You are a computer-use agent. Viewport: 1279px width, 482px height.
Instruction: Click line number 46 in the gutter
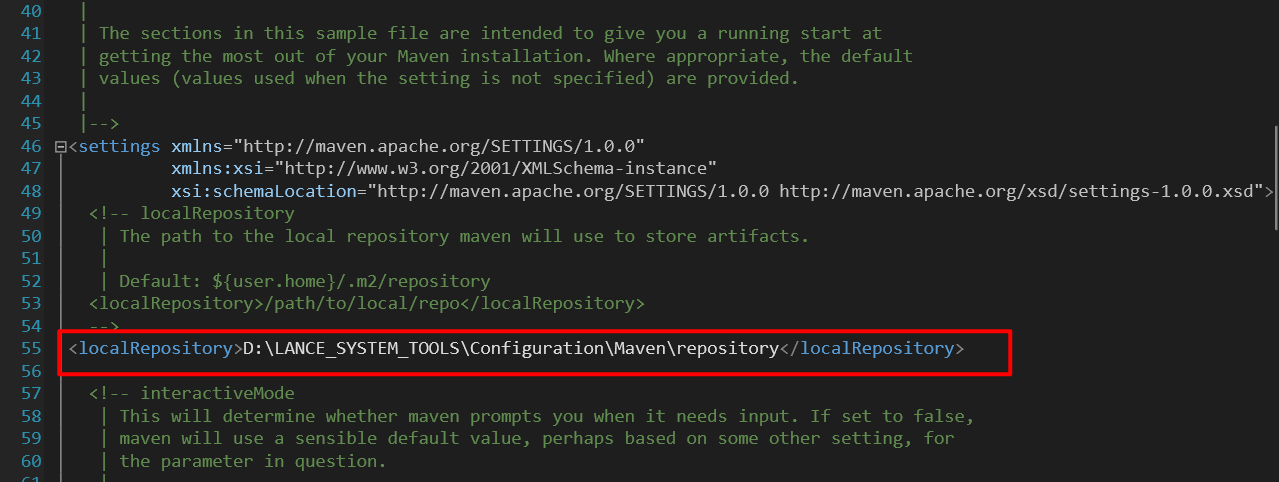tap(30, 146)
